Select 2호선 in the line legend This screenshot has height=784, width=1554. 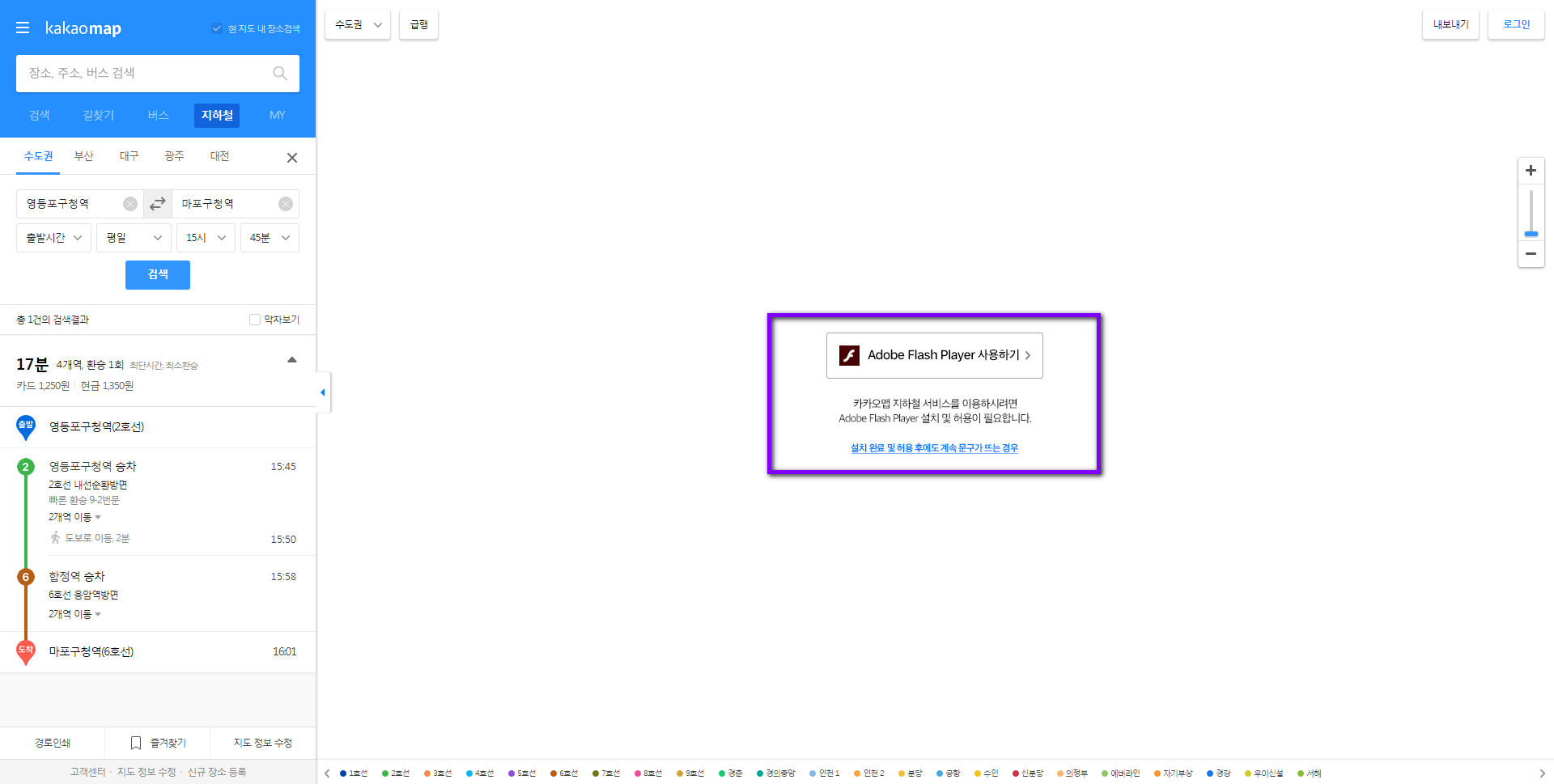point(396,773)
